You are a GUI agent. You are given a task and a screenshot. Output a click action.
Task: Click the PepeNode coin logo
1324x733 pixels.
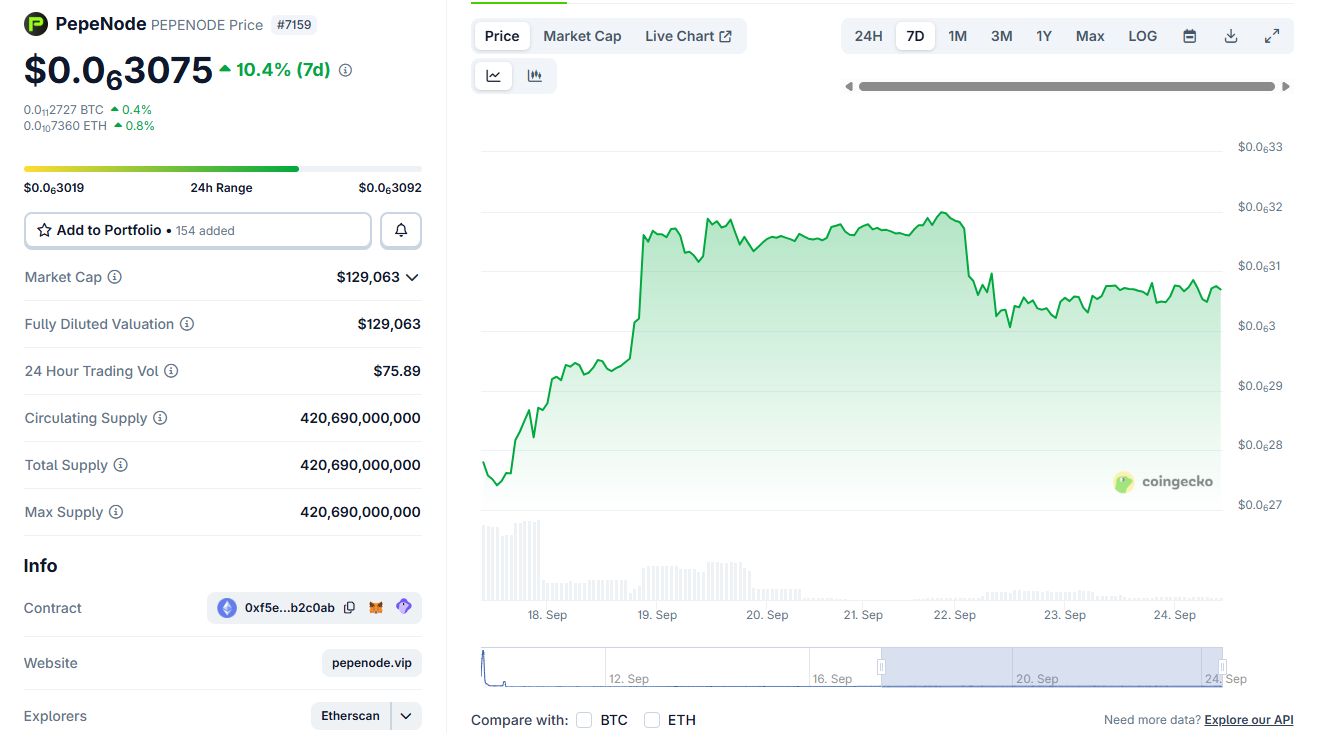[x=36, y=25]
